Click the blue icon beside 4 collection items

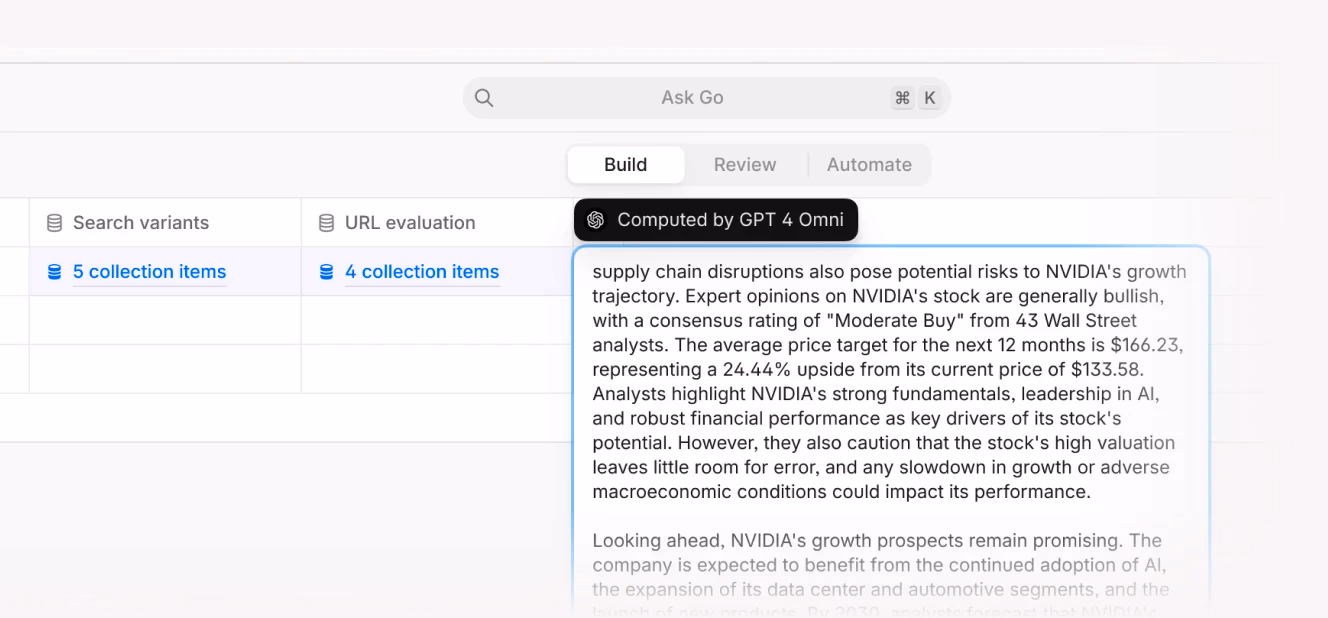tap(326, 272)
